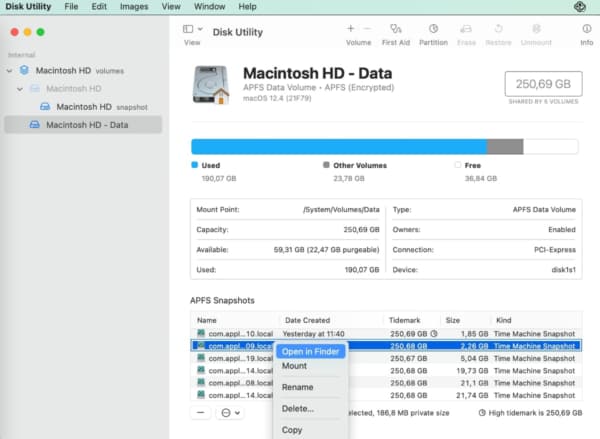
Task: Open the sidebar View toggle icon
Action: [x=188, y=29]
